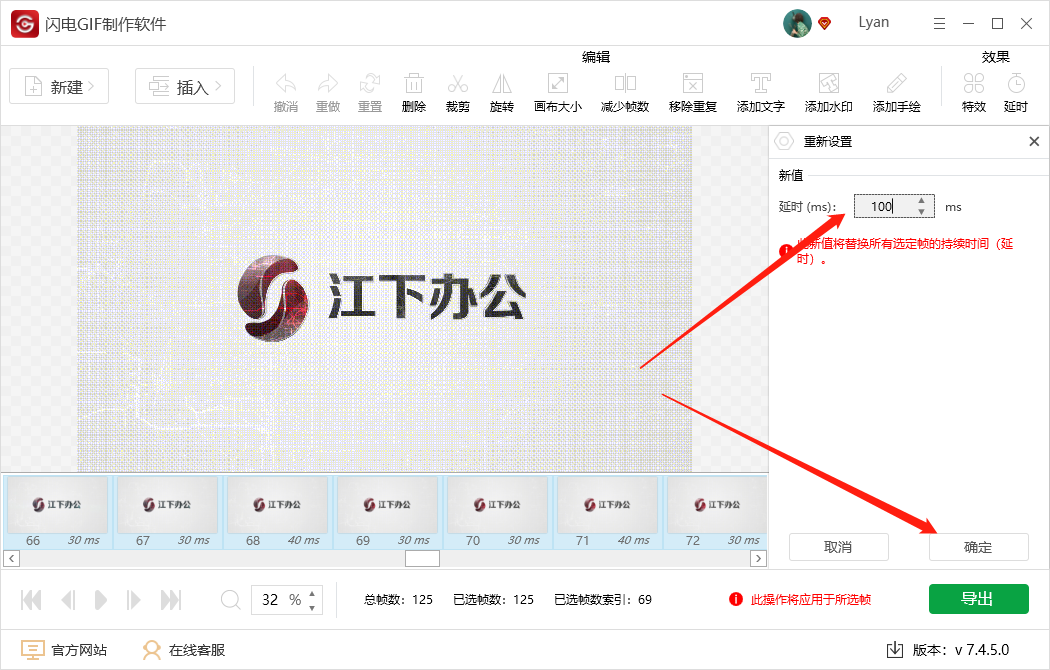Increase delay value with up arrow
The image size is (1050, 670).
click(x=921, y=200)
